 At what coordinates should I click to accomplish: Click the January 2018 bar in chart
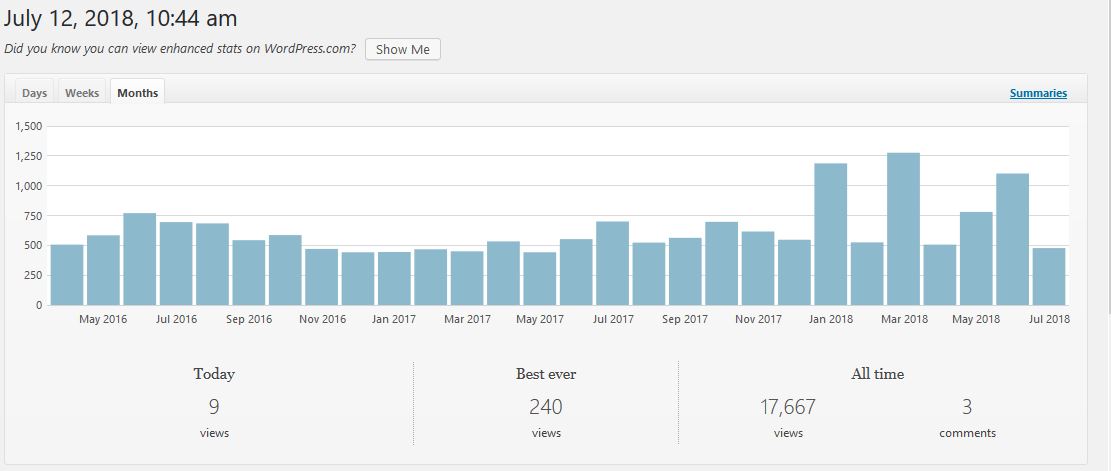point(830,234)
